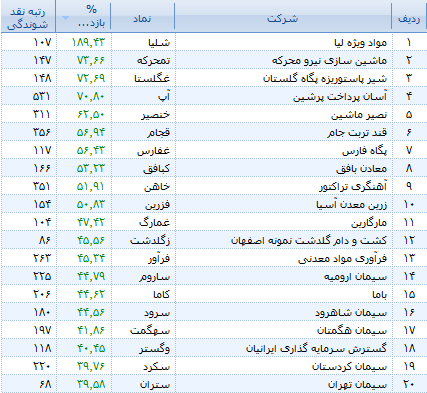
Task: Select the company سیمان هگمتان
Action: 352,331
